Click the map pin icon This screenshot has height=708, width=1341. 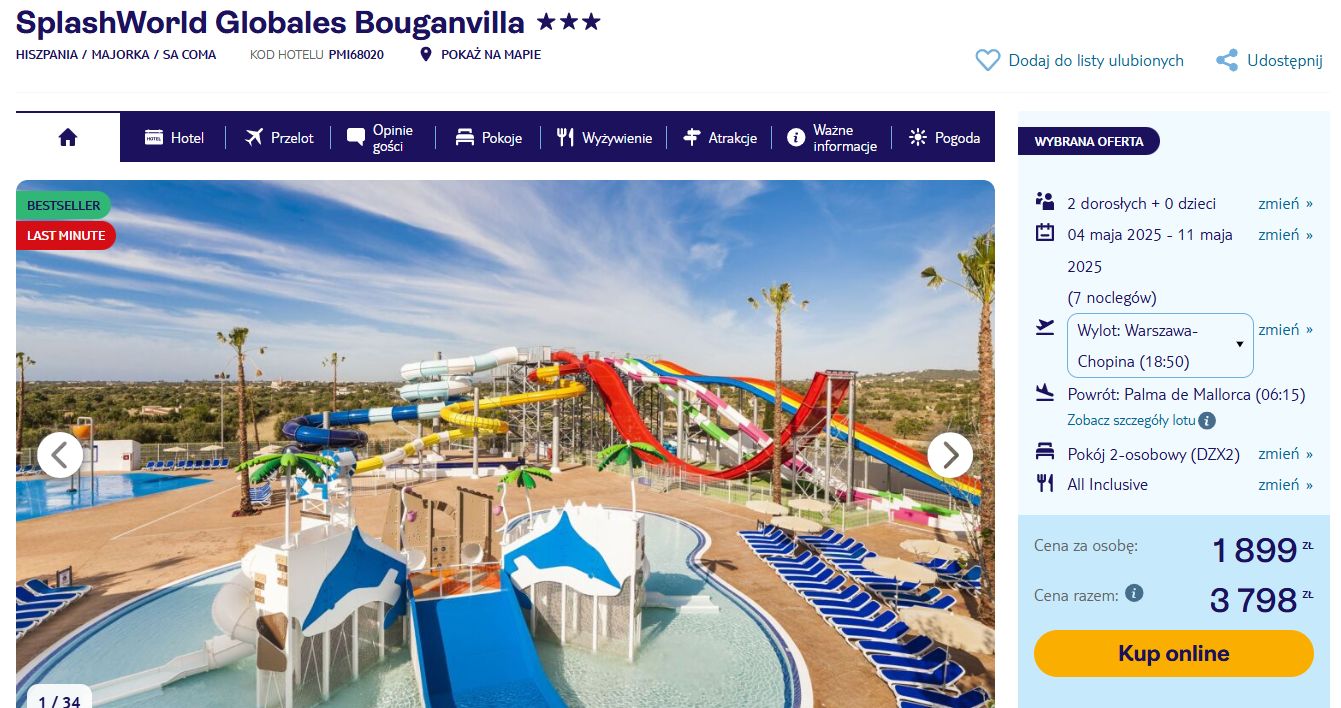tap(426, 55)
